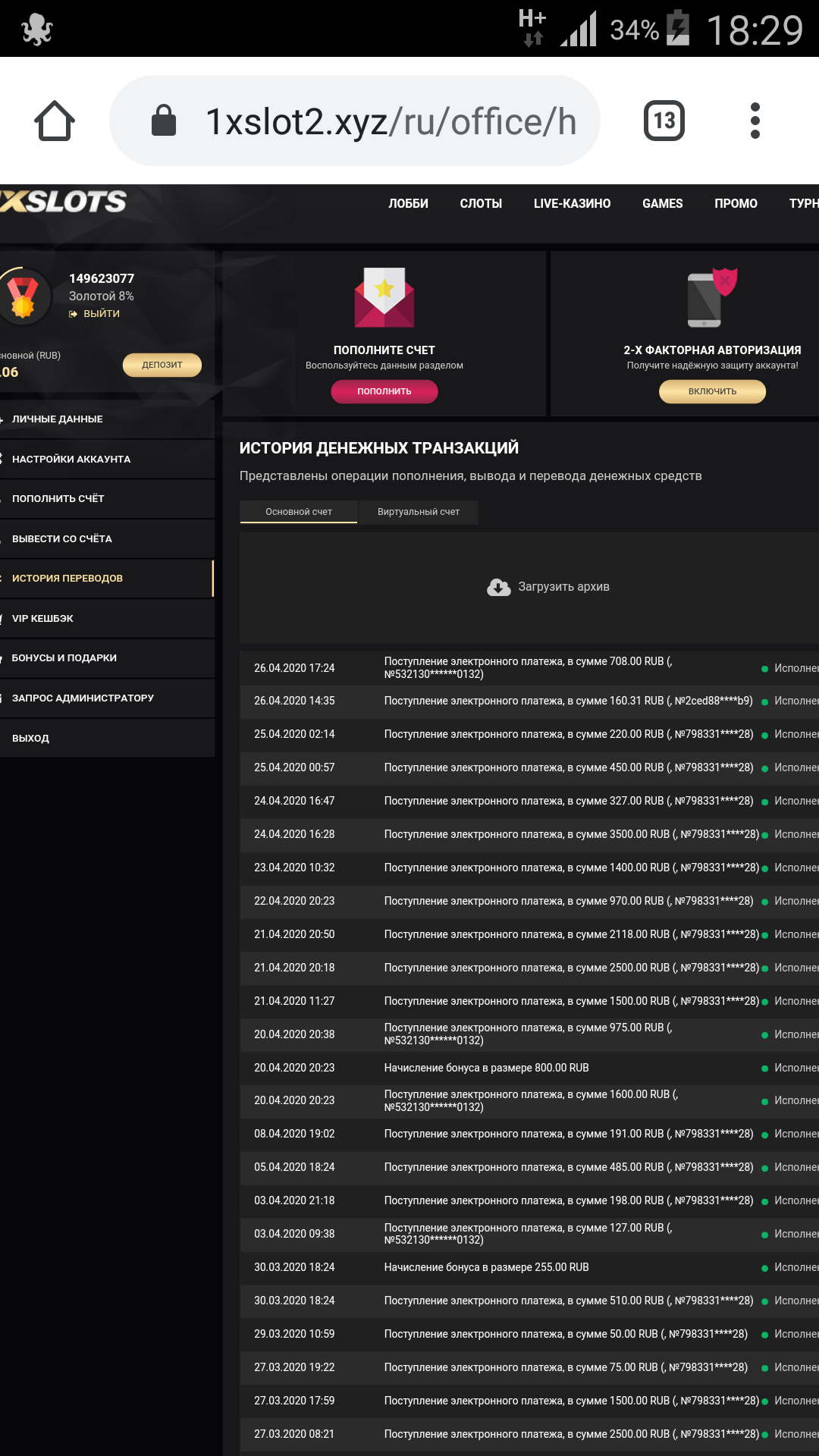Viewport: 819px width, 1456px height.
Task: Tap the lock icon in address bar
Action: 164,121
